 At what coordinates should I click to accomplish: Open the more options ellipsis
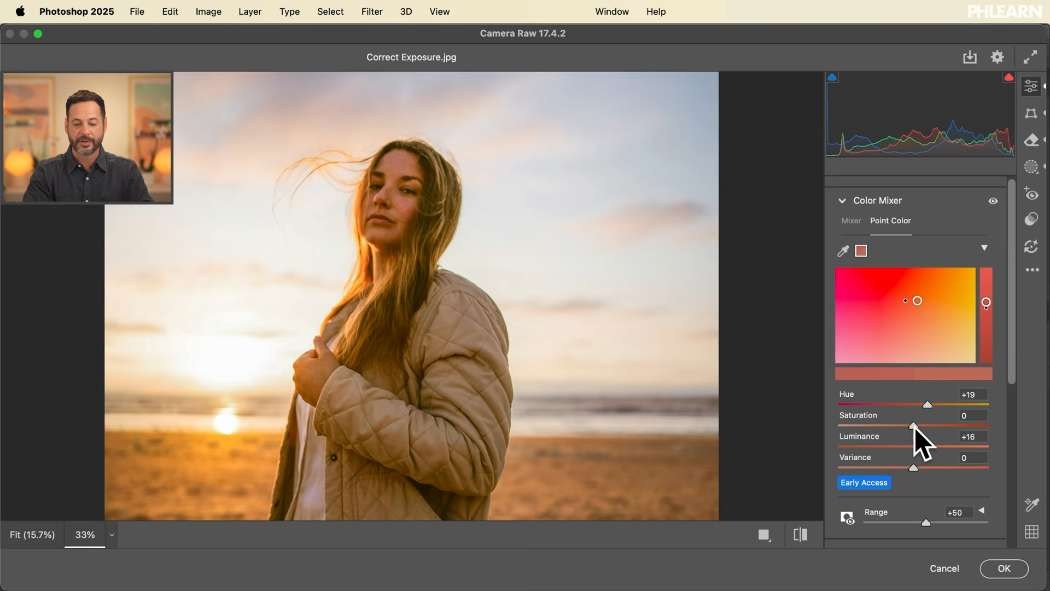[x=1031, y=270]
